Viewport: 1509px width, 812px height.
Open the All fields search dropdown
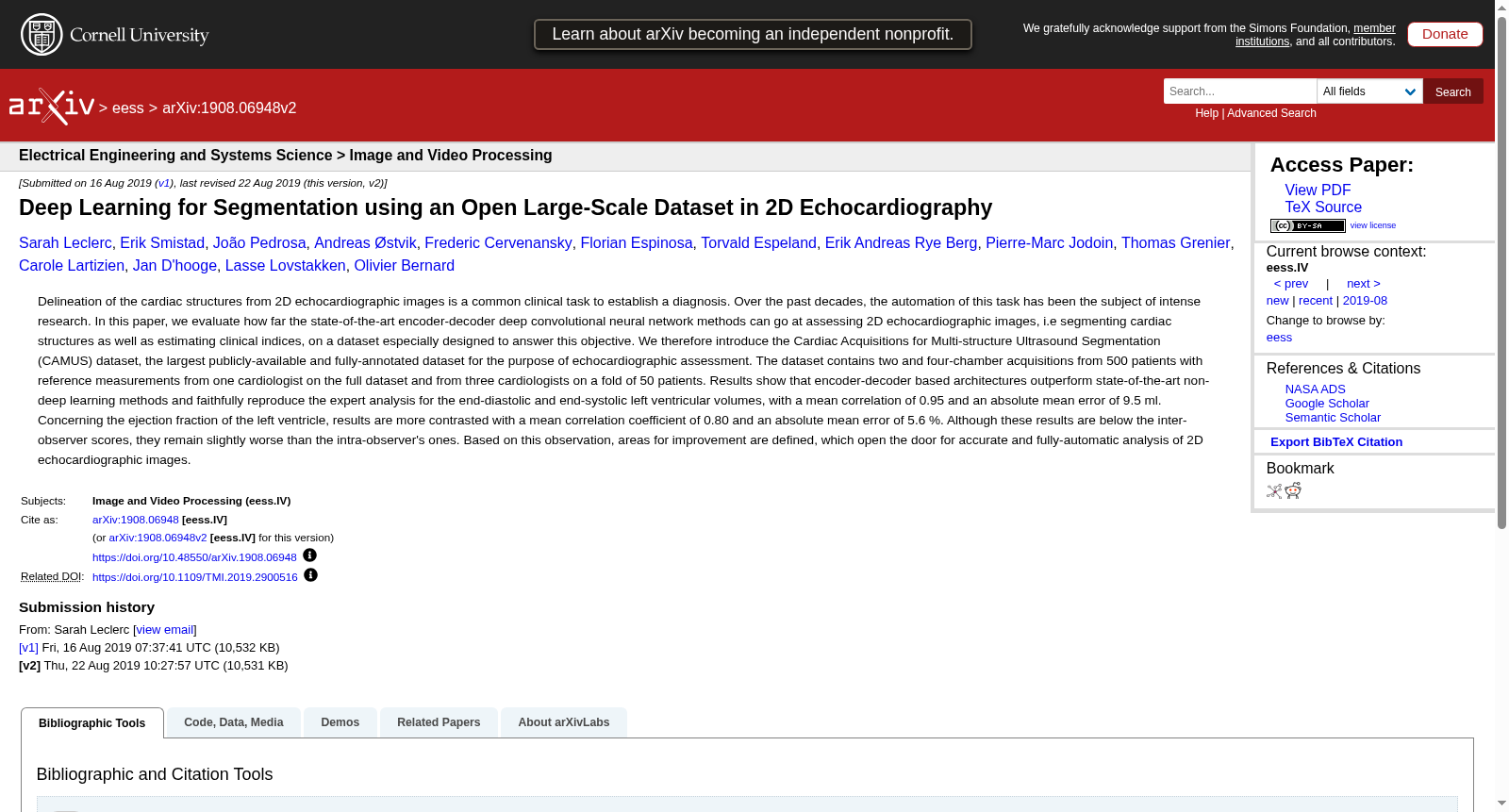click(1369, 91)
